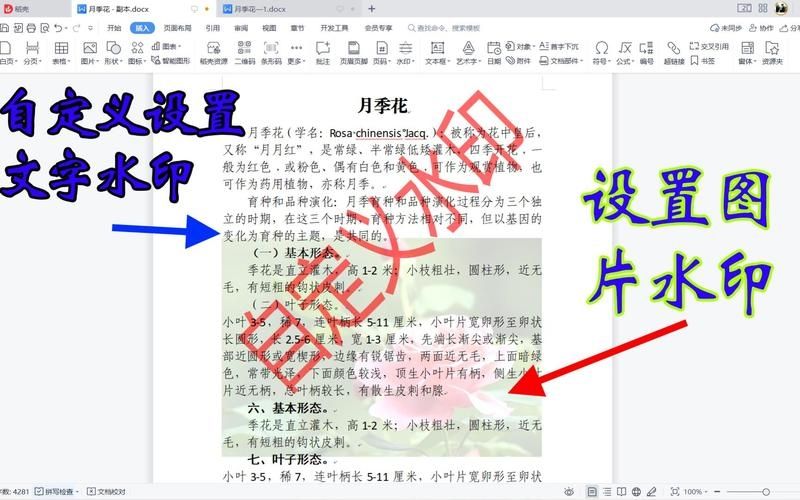Open a new document tab with plus

coord(371,9)
